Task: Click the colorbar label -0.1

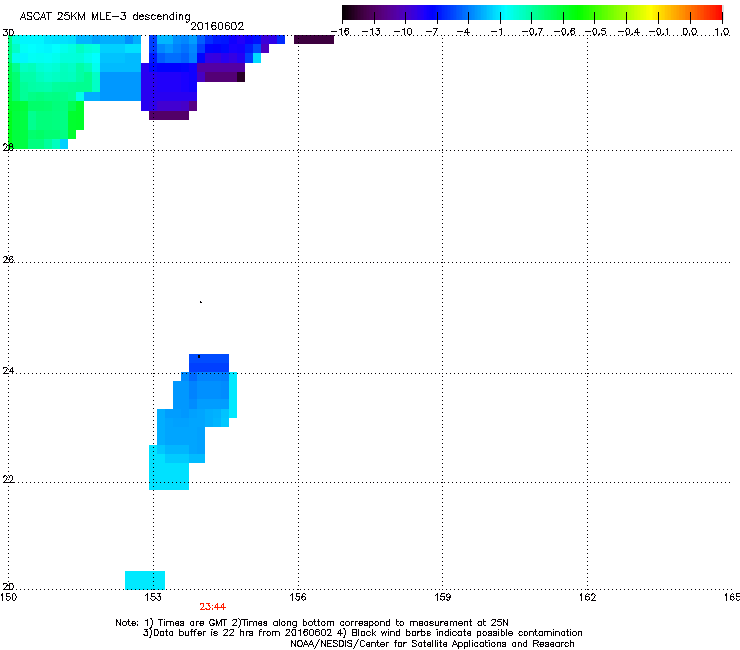Action: [x=659, y=32]
